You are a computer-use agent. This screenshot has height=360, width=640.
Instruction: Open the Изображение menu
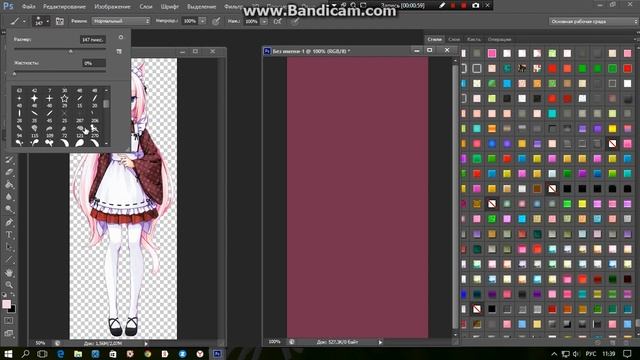click(x=112, y=7)
